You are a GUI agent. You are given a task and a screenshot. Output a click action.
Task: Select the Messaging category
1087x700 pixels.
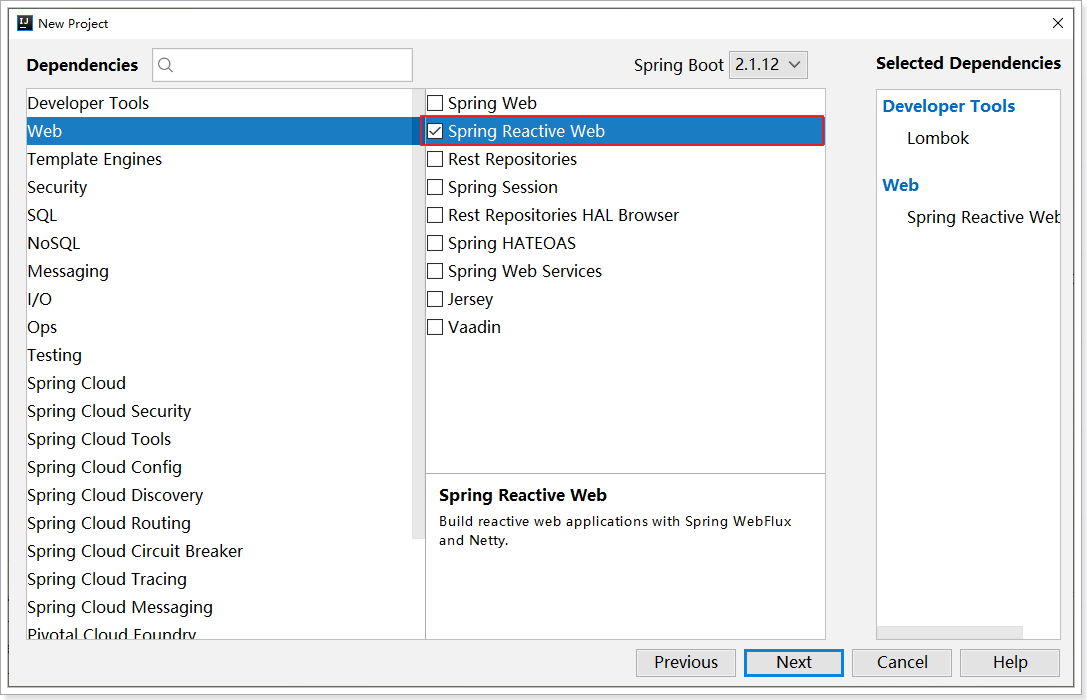(219, 271)
